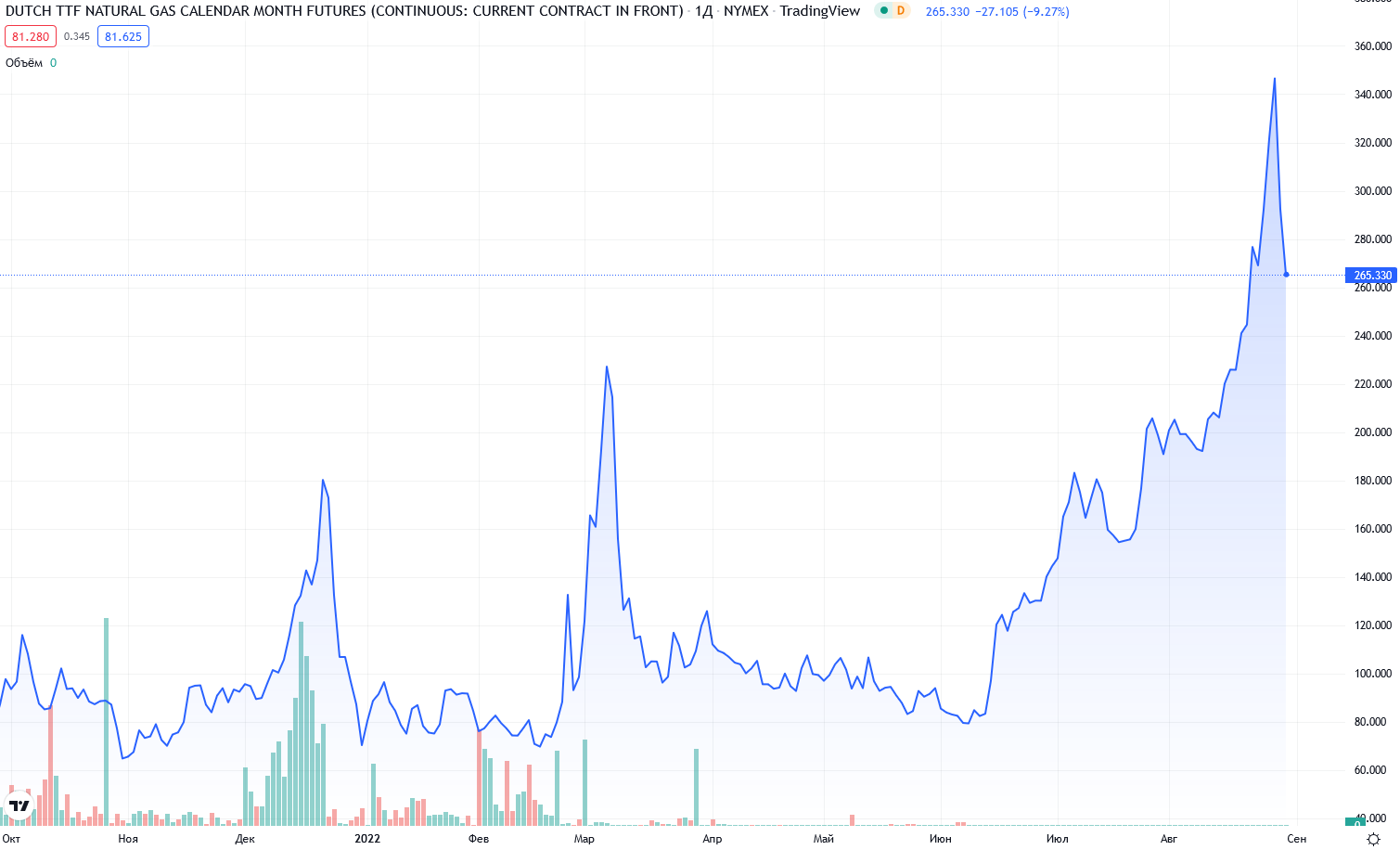Click the TradingView source label in header
Screen dimensions: 1400x850
click(x=819, y=11)
